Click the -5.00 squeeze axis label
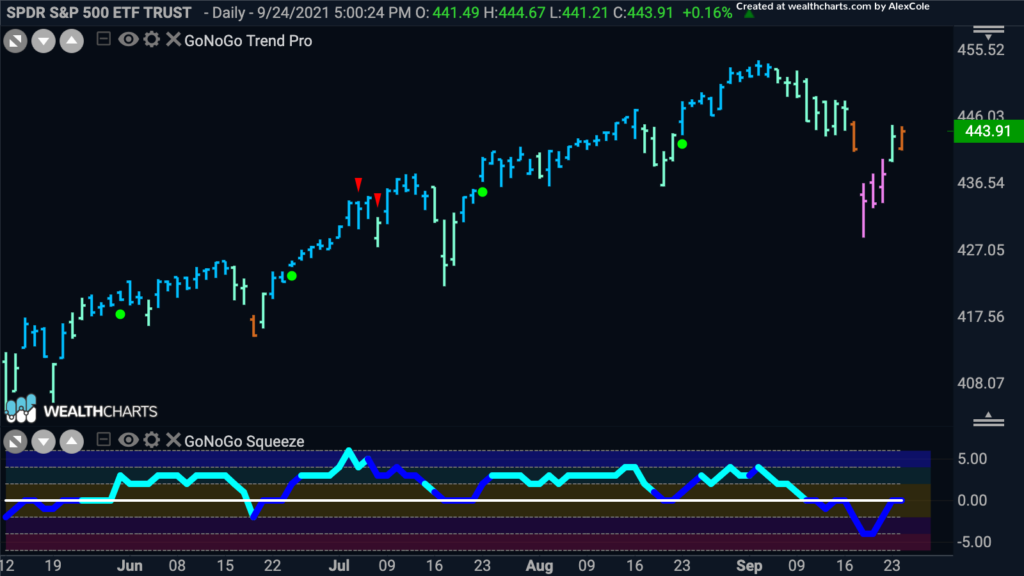Screen dimensions: 1024x576 [973, 542]
